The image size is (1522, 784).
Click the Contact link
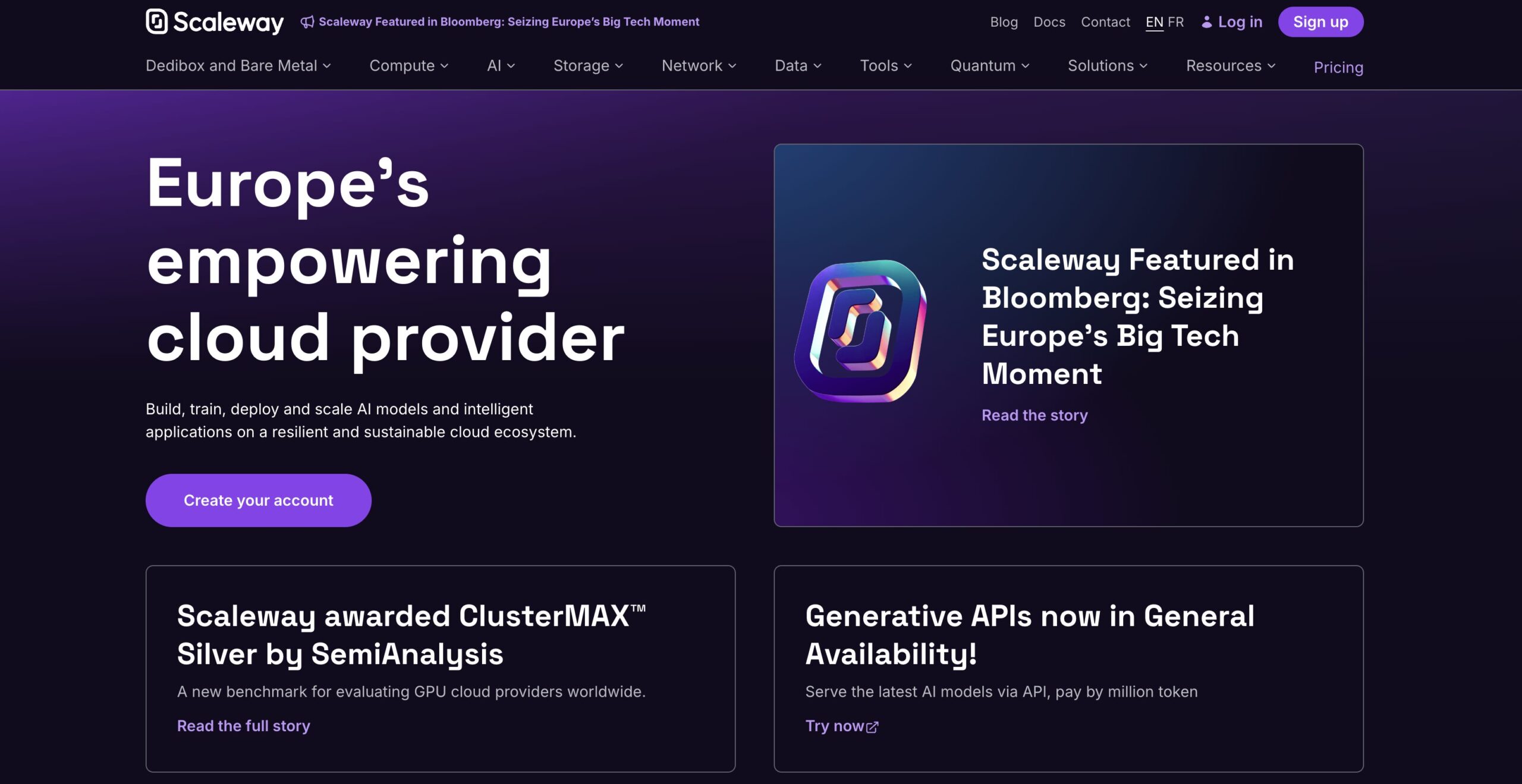point(1105,22)
